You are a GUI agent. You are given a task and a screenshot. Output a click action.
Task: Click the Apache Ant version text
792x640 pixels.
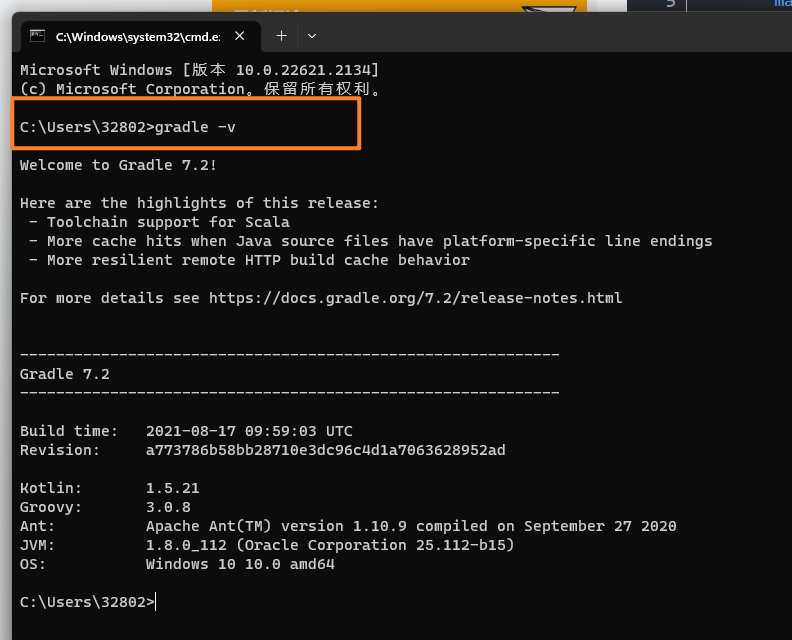click(x=410, y=526)
